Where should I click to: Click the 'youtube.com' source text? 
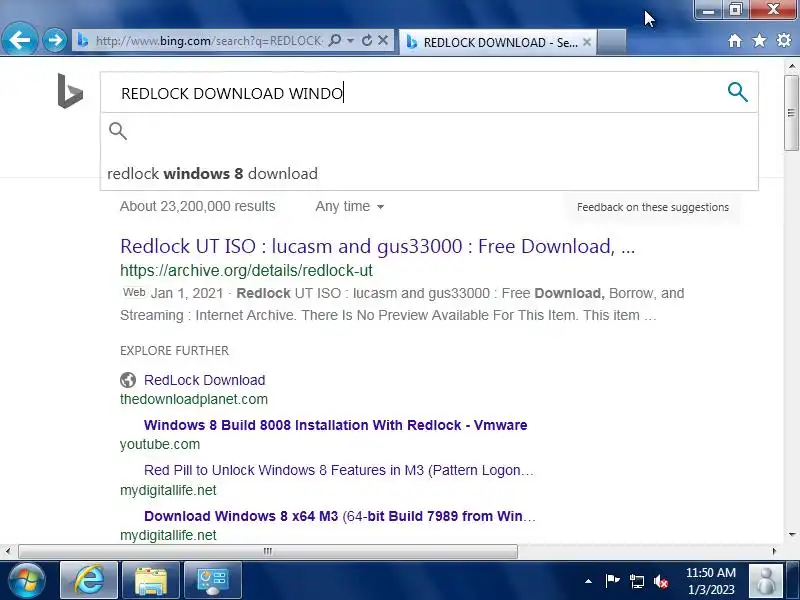click(x=160, y=444)
